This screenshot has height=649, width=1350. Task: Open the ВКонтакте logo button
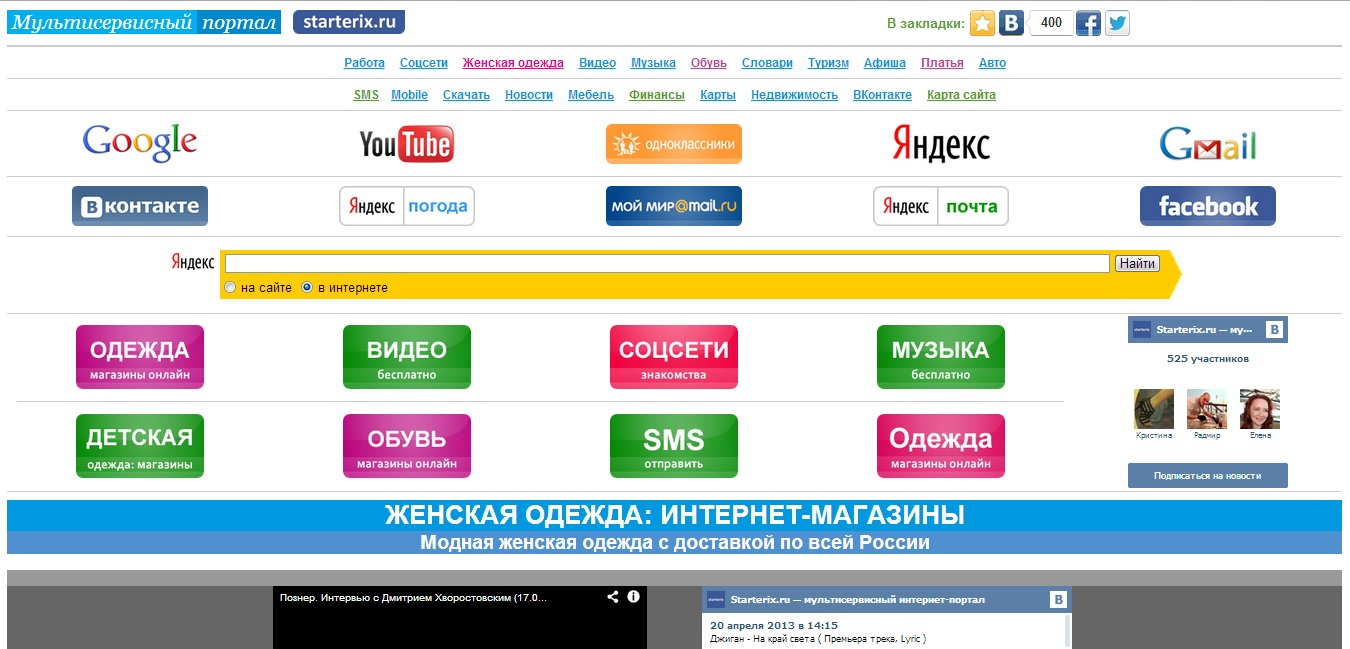pos(140,206)
